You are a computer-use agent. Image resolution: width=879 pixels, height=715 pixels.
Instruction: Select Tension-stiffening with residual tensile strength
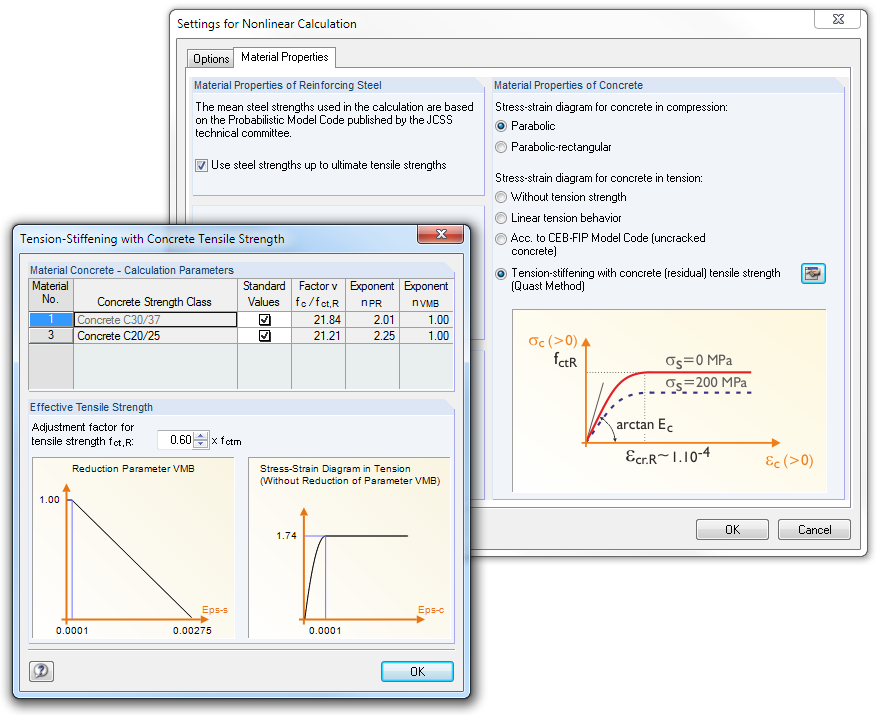(x=500, y=272)
